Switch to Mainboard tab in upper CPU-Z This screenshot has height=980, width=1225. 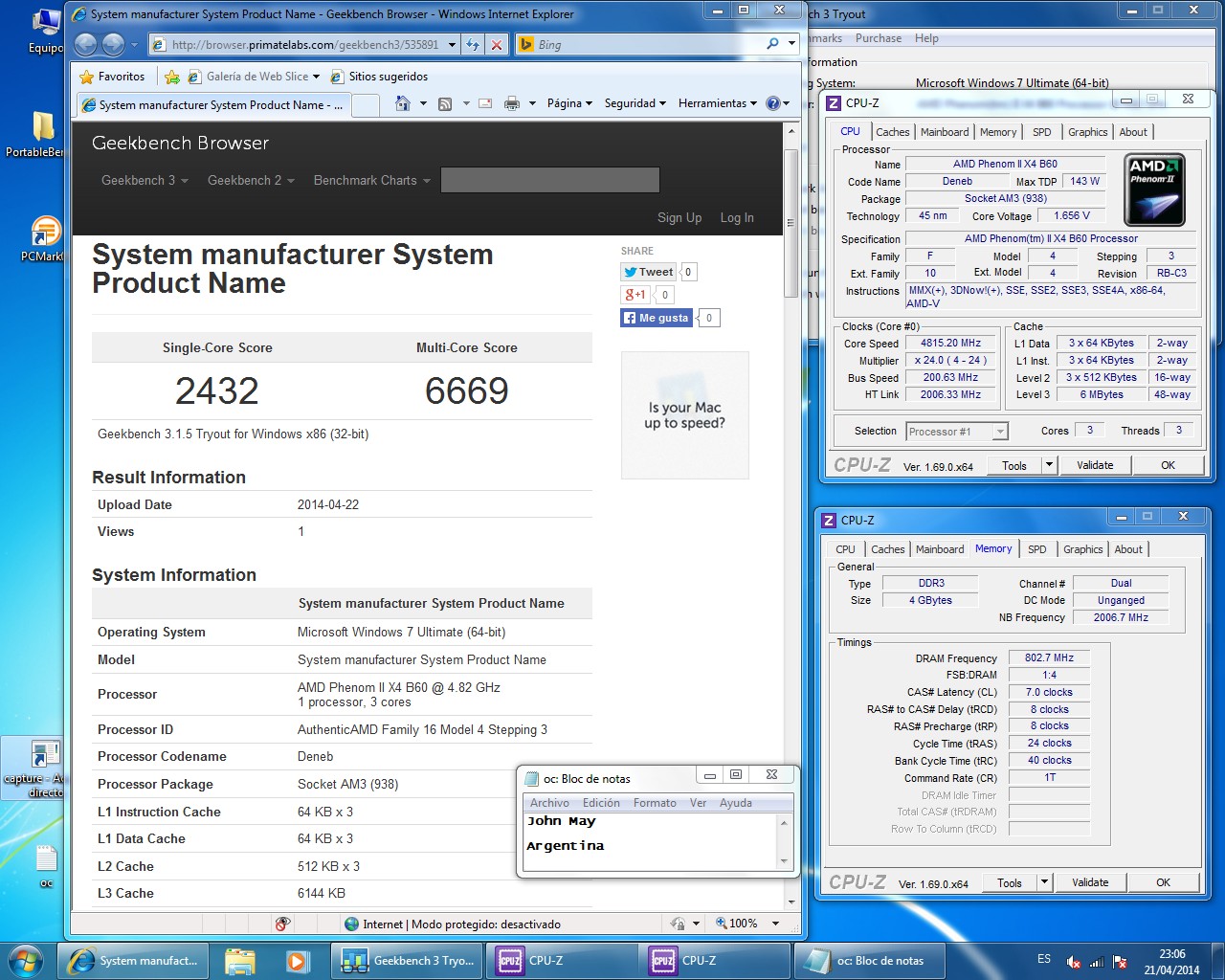(x=945, y=132)
